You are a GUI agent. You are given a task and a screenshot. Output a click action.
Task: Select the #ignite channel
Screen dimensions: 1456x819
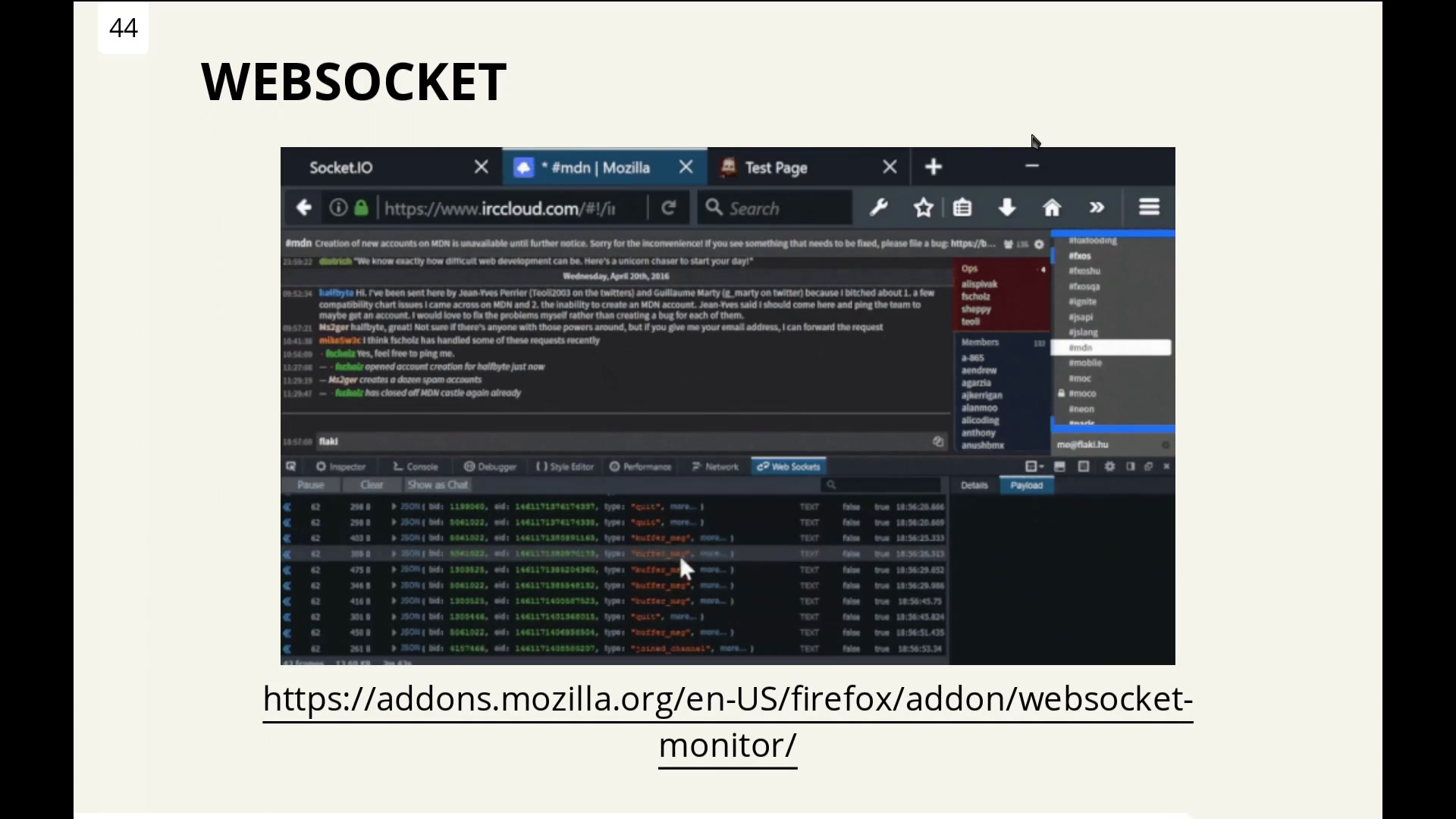[x=1082, y=302]
